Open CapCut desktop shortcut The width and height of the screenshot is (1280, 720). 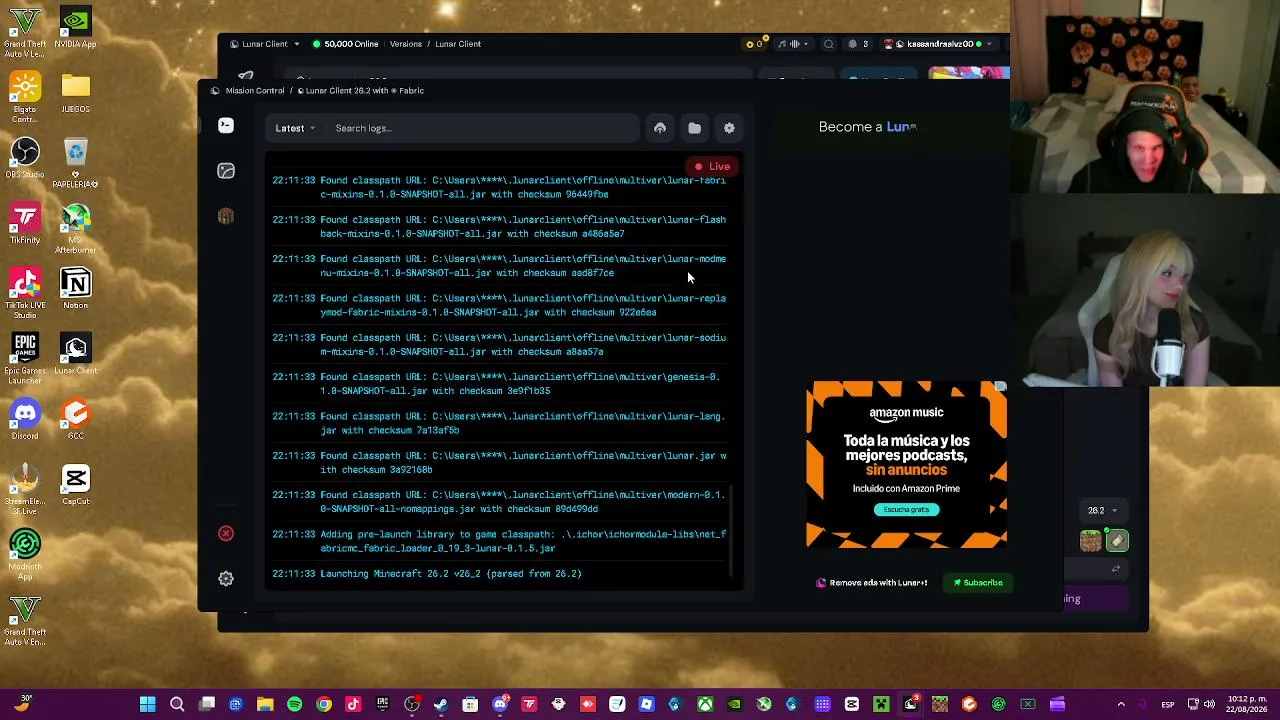(x=76, y=485)
